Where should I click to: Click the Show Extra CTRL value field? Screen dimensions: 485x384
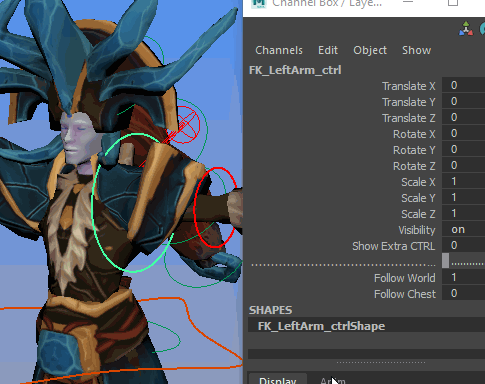tap(463, 245)
